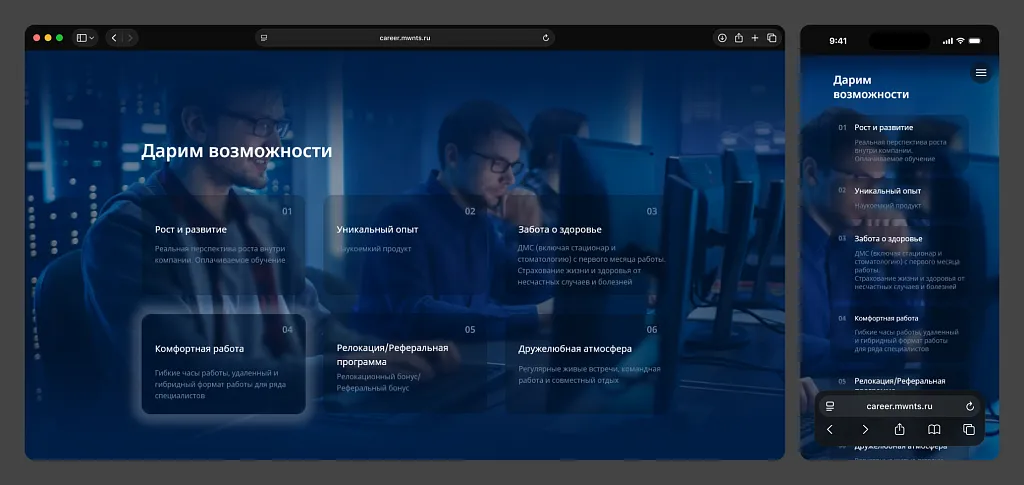Tap the share icon in the mobile toolbar

899,429
